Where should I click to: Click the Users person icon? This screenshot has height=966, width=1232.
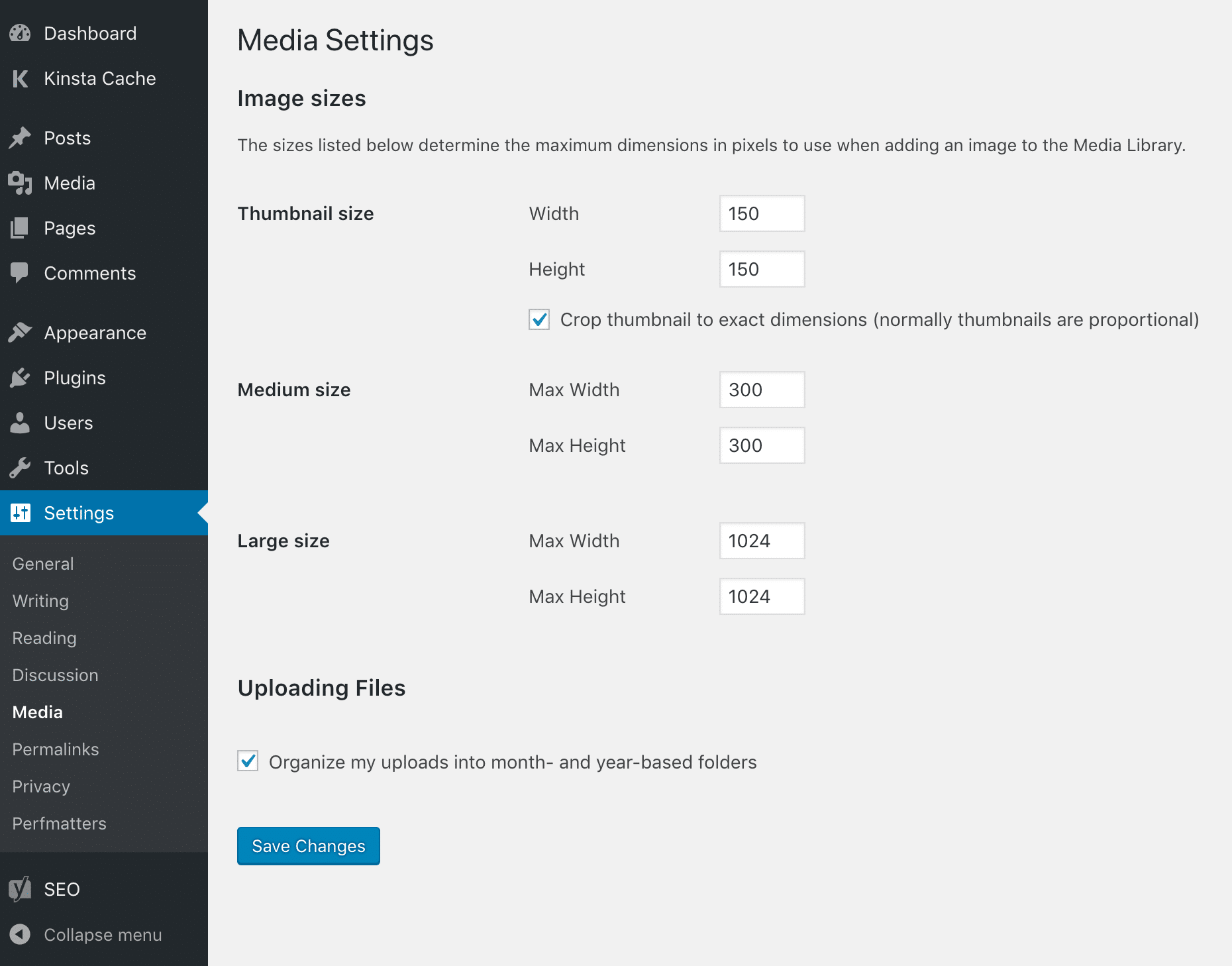(21, 423)
